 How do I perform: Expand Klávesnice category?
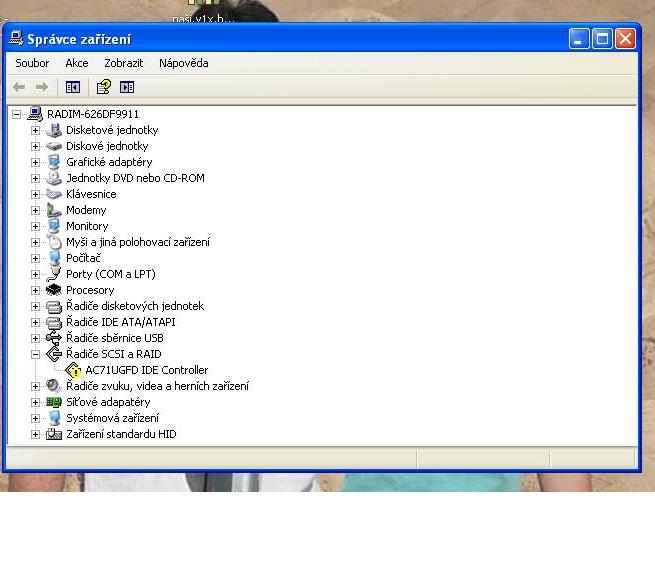36,194
